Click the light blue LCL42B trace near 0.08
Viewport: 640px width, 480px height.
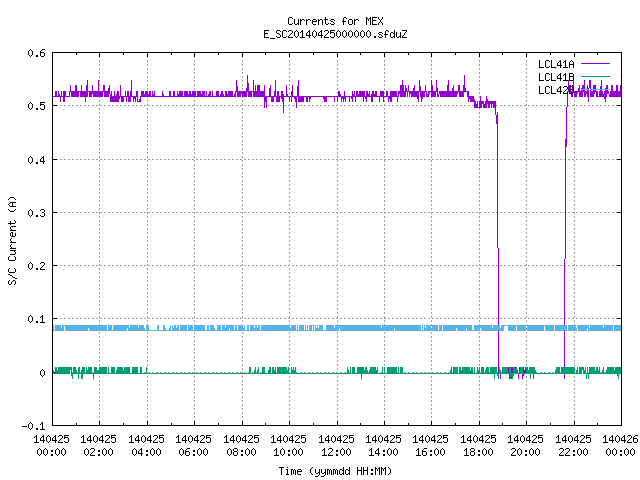tap(337, 328)
